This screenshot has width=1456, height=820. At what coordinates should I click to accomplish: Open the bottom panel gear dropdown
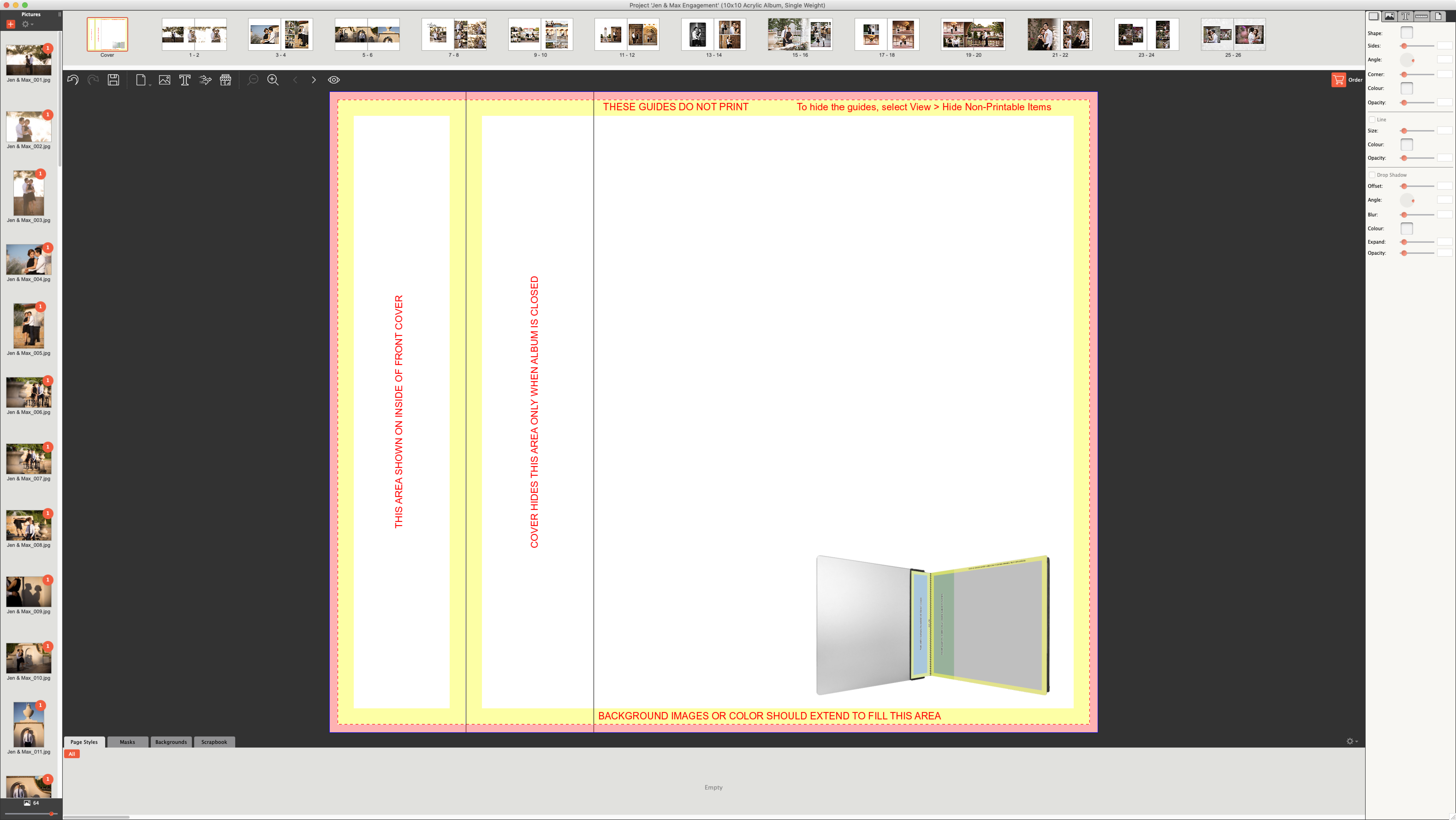pos(1352,741)
